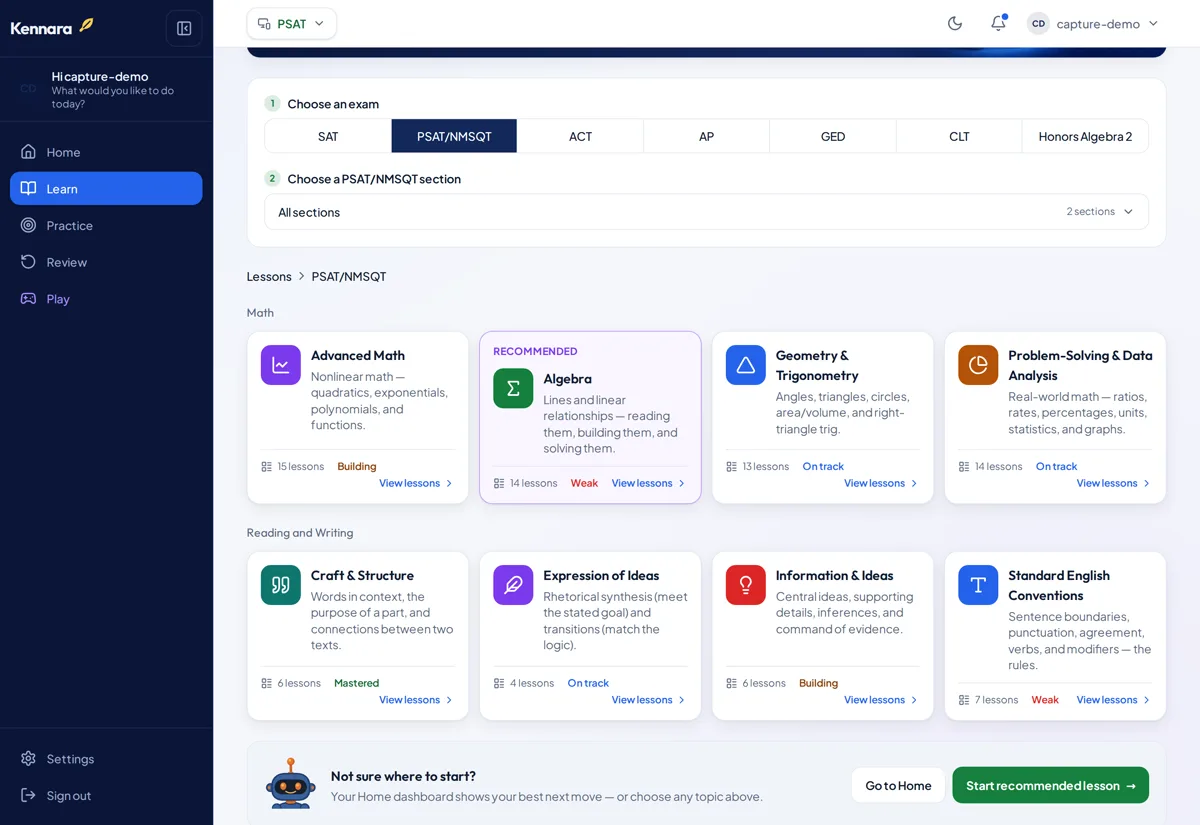Open Learn in the sidebar
Viewport: 1200px width, 825px height.
click(x=106, y=189)
